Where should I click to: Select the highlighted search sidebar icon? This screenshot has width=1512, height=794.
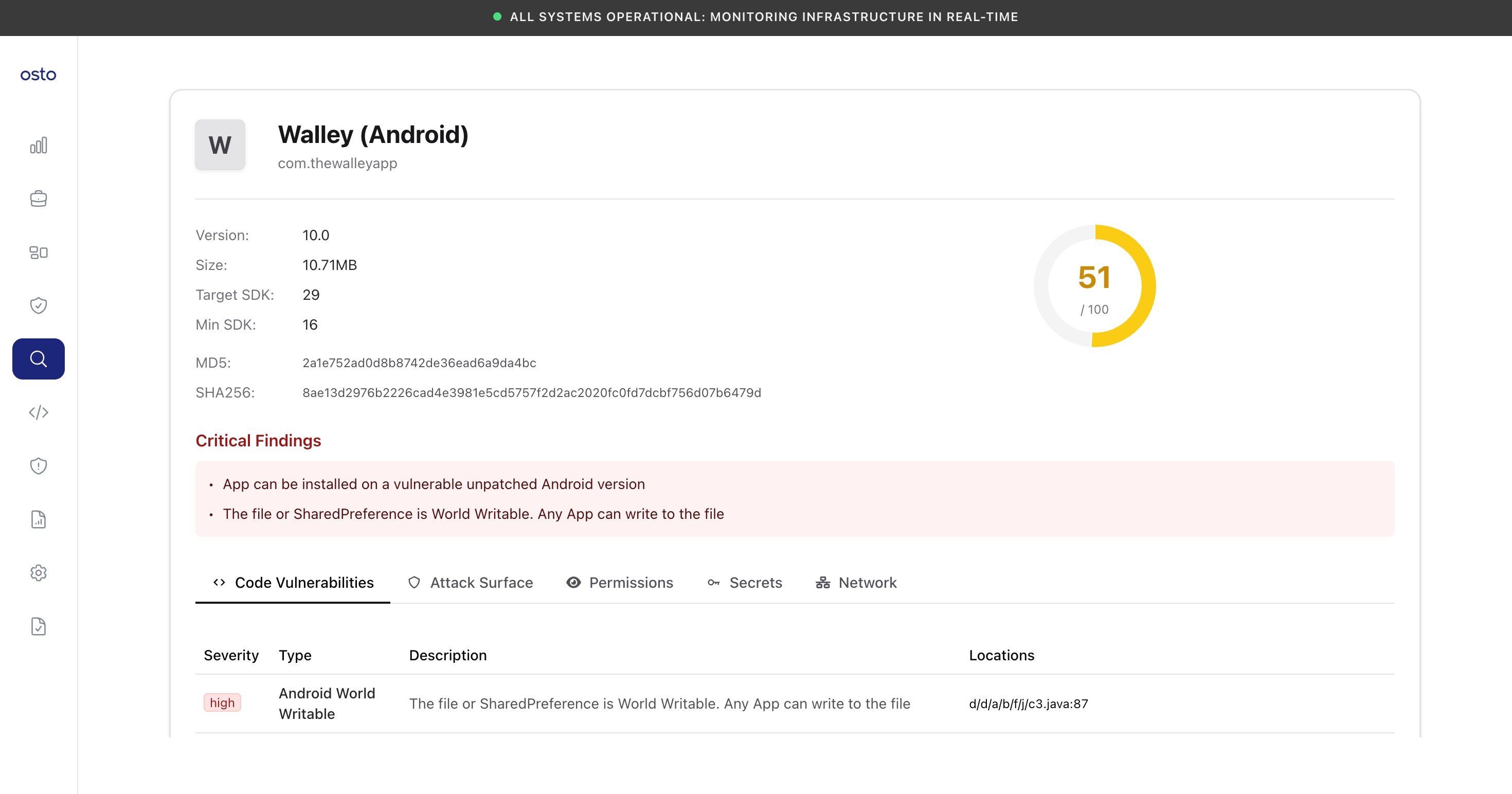tap(38, 359)
